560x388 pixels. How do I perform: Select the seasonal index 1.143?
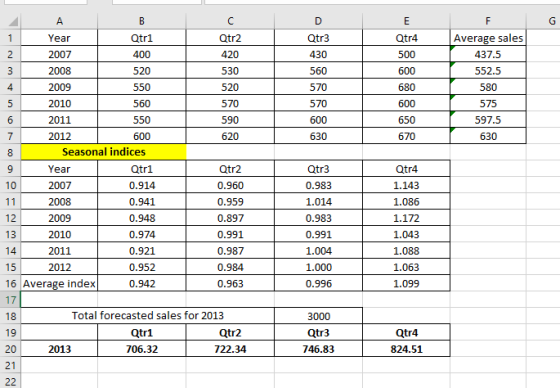tap(406, 185)
